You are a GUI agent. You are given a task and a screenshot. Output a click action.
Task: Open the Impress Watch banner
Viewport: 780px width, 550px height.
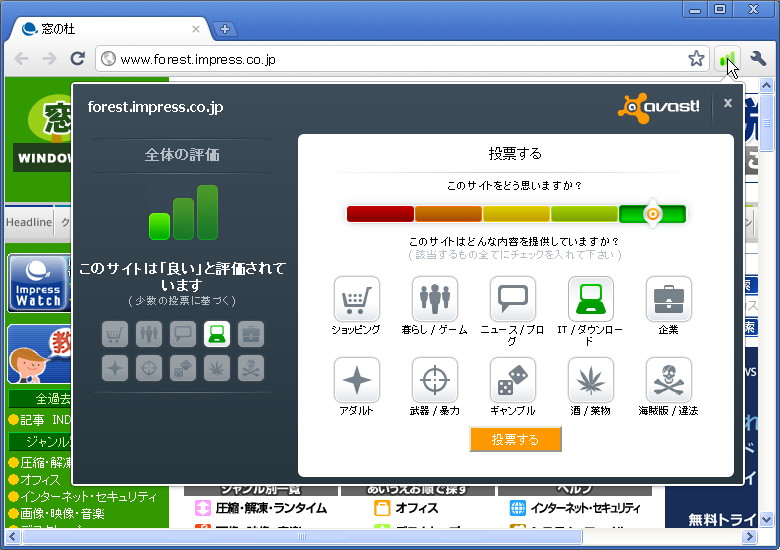[x=39, y=283]
